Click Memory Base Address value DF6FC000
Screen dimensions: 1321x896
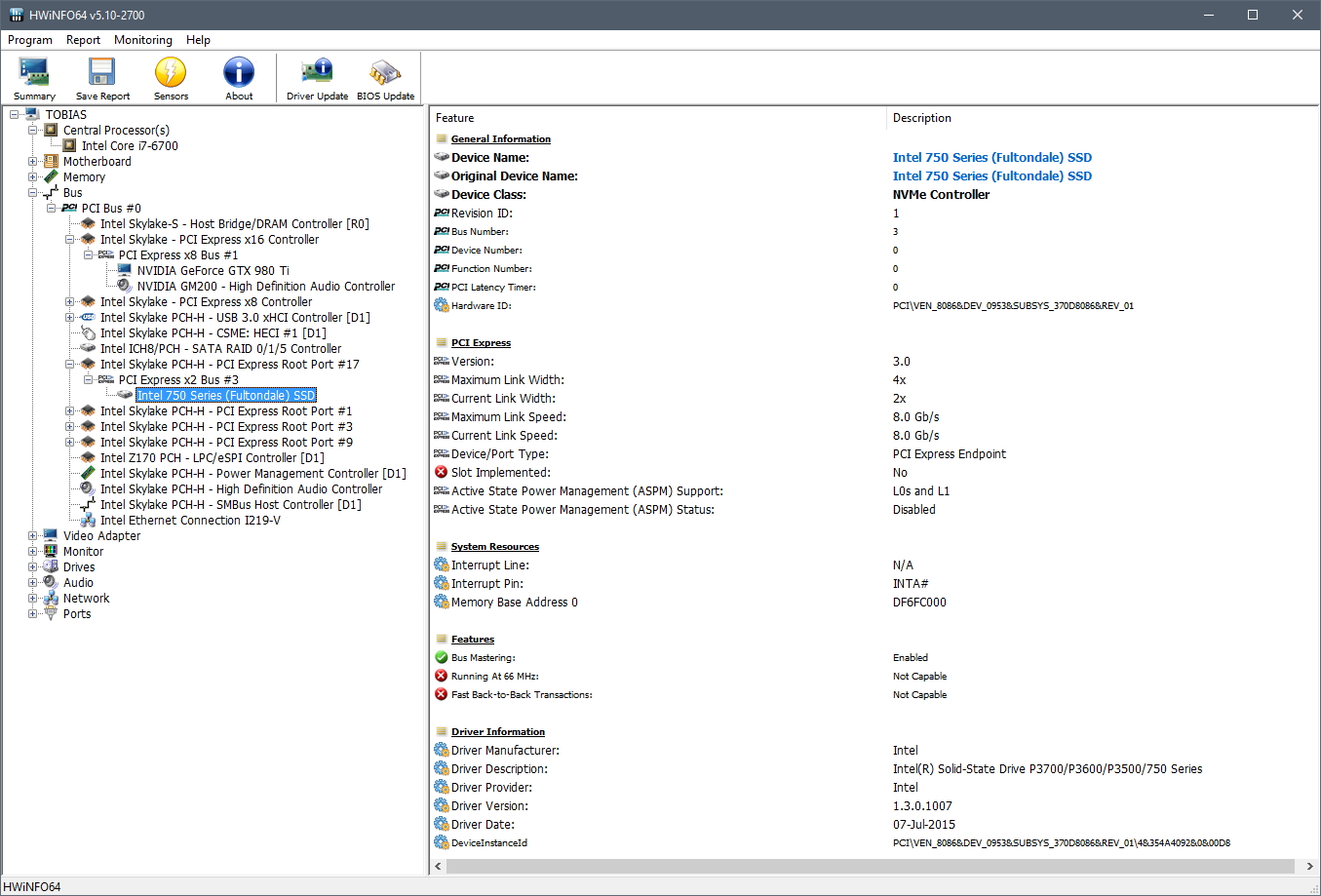(919, 603)
